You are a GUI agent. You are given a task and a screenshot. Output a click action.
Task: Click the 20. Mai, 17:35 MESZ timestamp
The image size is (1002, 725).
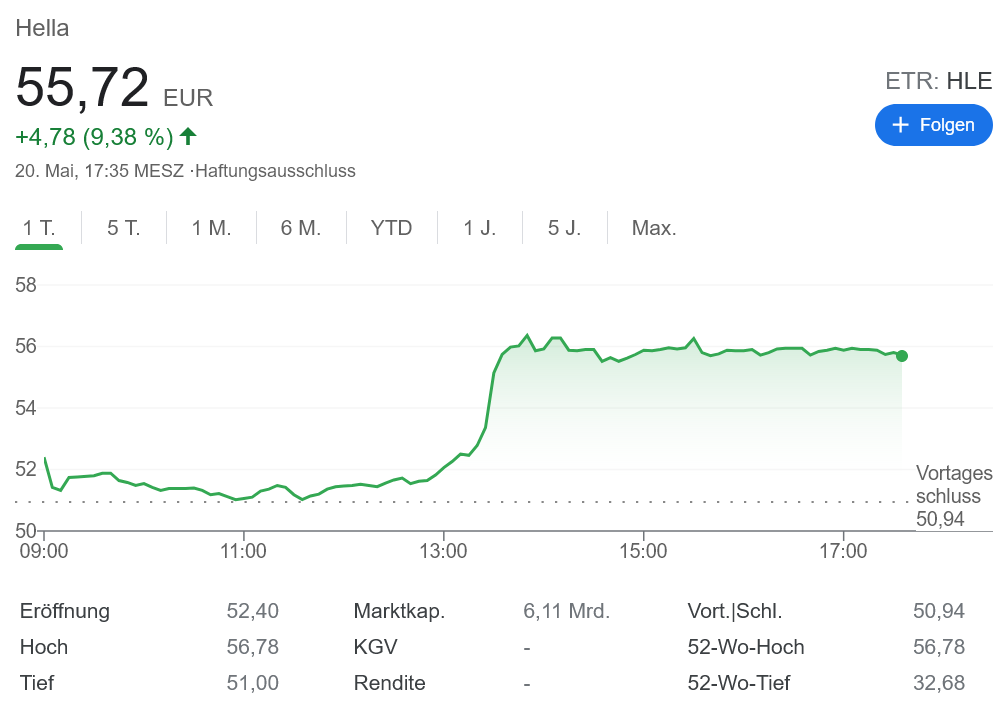(x=100, y=171)
